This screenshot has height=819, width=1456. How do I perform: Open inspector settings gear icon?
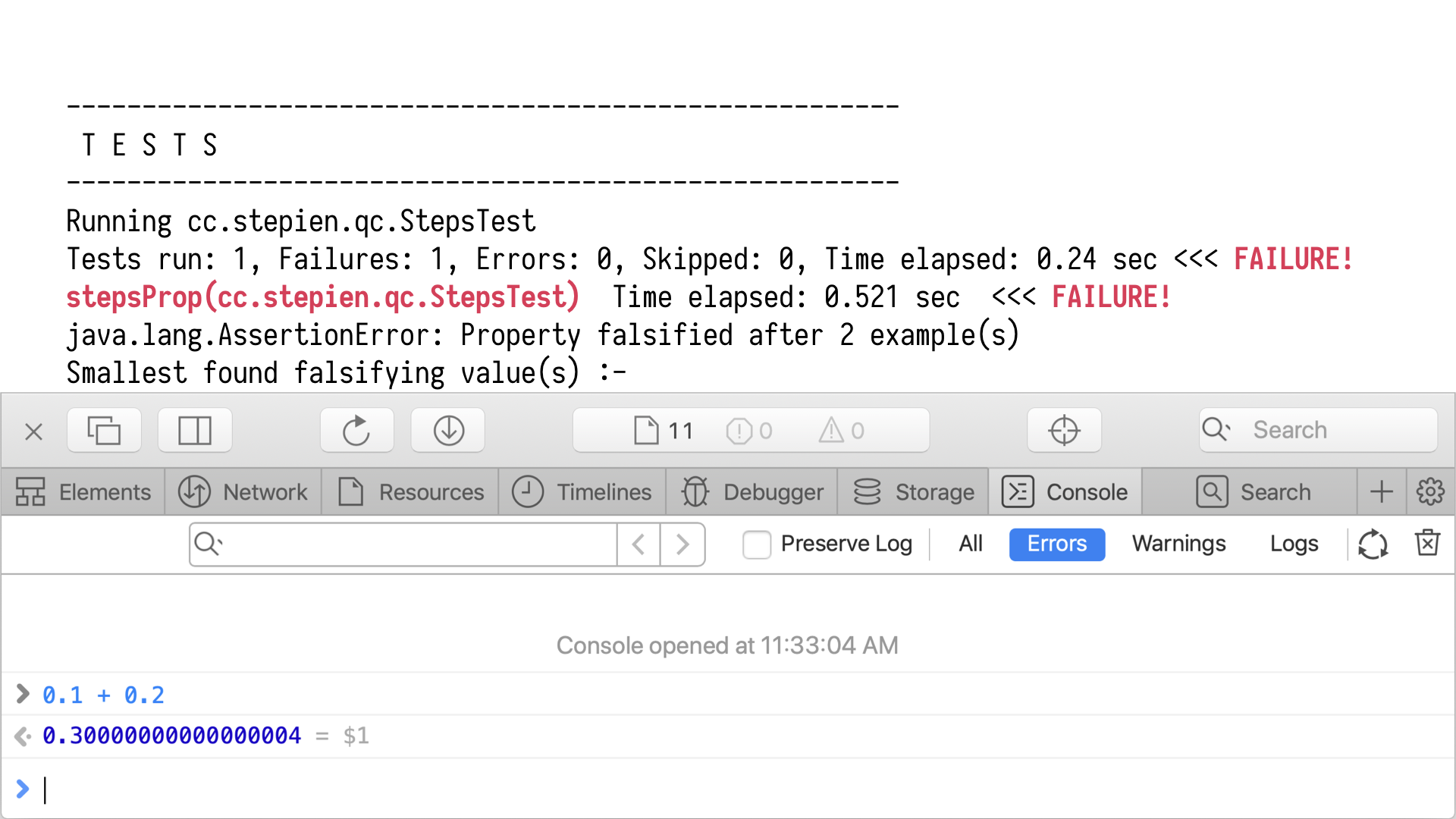[1430, 492]
